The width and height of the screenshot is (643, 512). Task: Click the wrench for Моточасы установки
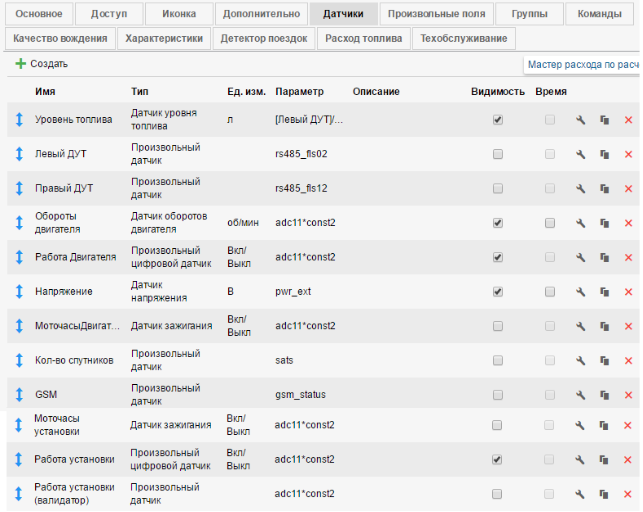click(x=580, y=425)
